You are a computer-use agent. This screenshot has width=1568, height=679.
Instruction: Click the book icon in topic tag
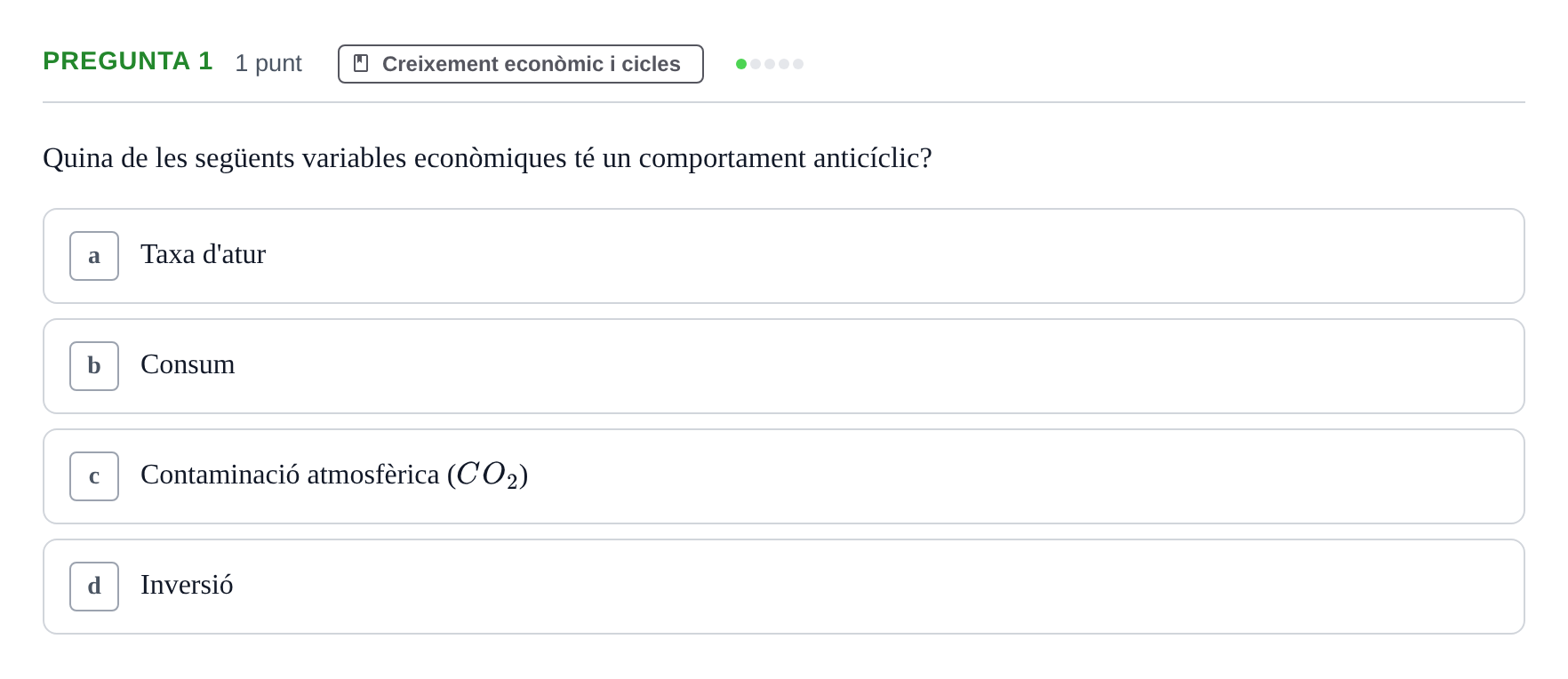click(x=361, y=63)
